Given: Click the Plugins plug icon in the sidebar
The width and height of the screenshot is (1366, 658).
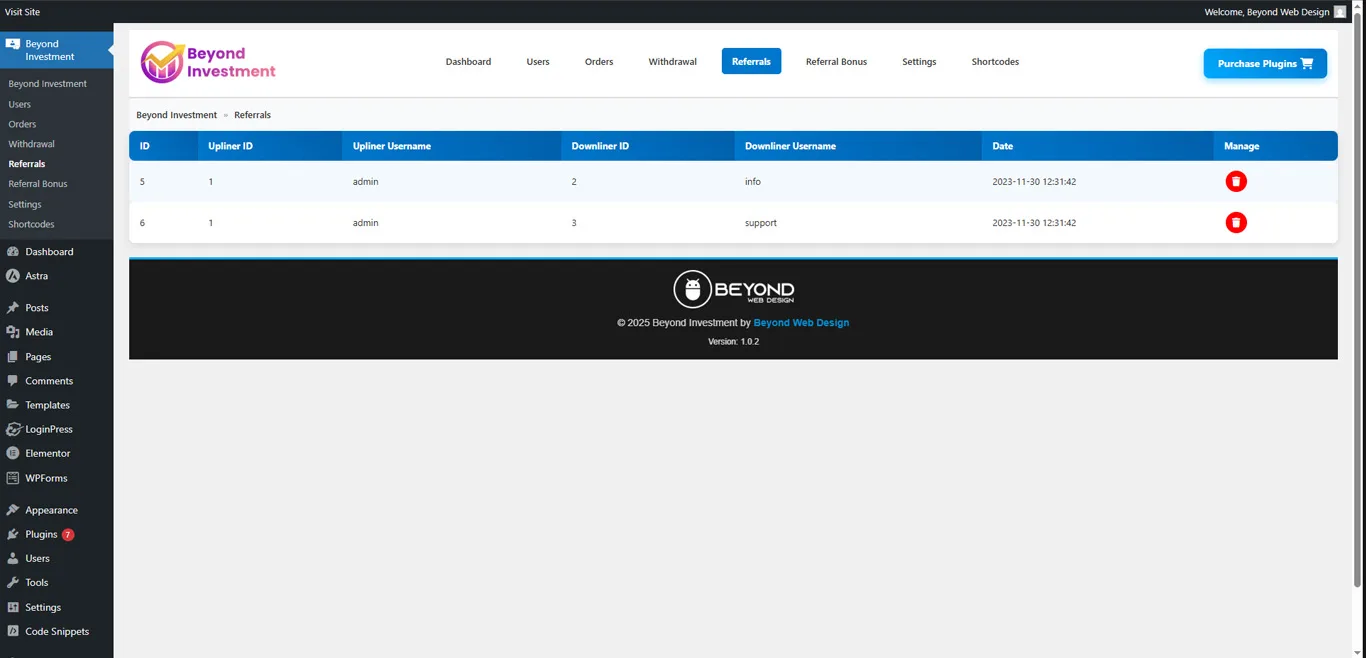Looking at the screenshot, I should point(12,534).
